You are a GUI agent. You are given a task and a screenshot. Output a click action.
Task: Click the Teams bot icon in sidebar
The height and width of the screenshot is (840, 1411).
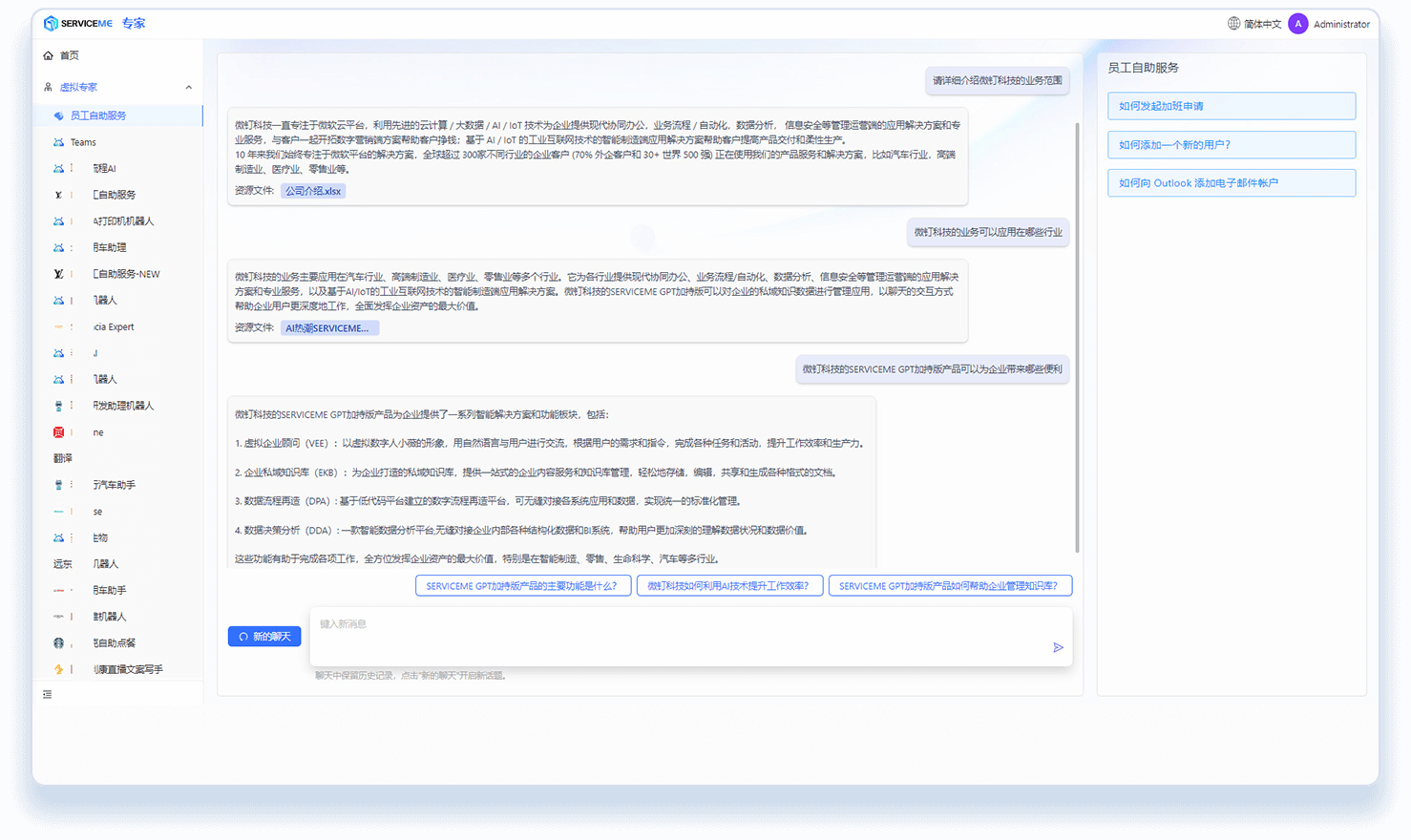(58, 142)
